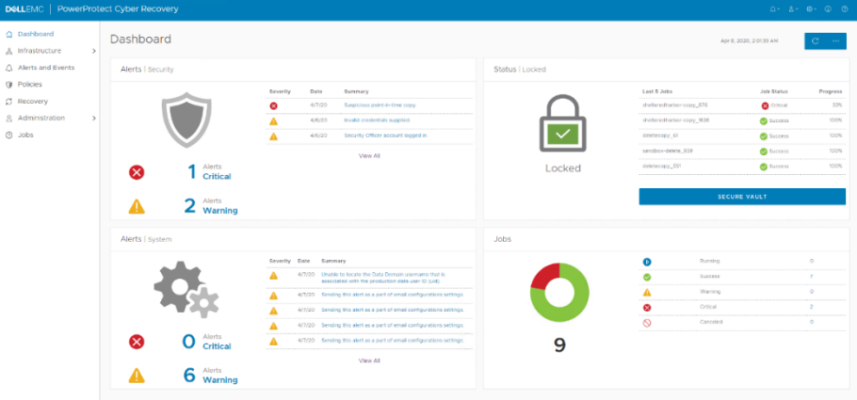This screenshot has height=400, width=857.
Task: Open the Recovery page from sidebar
Action: (x=32, y=101)
